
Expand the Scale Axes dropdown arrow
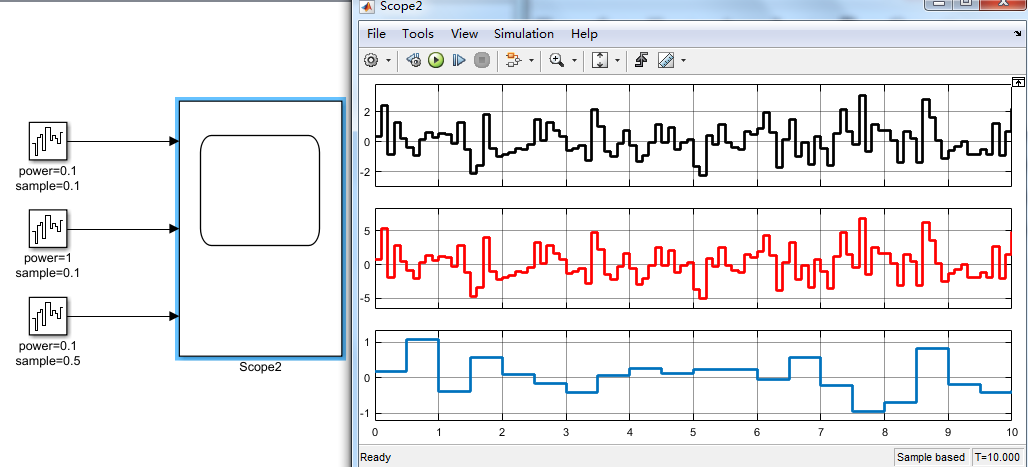click(618, 61)
